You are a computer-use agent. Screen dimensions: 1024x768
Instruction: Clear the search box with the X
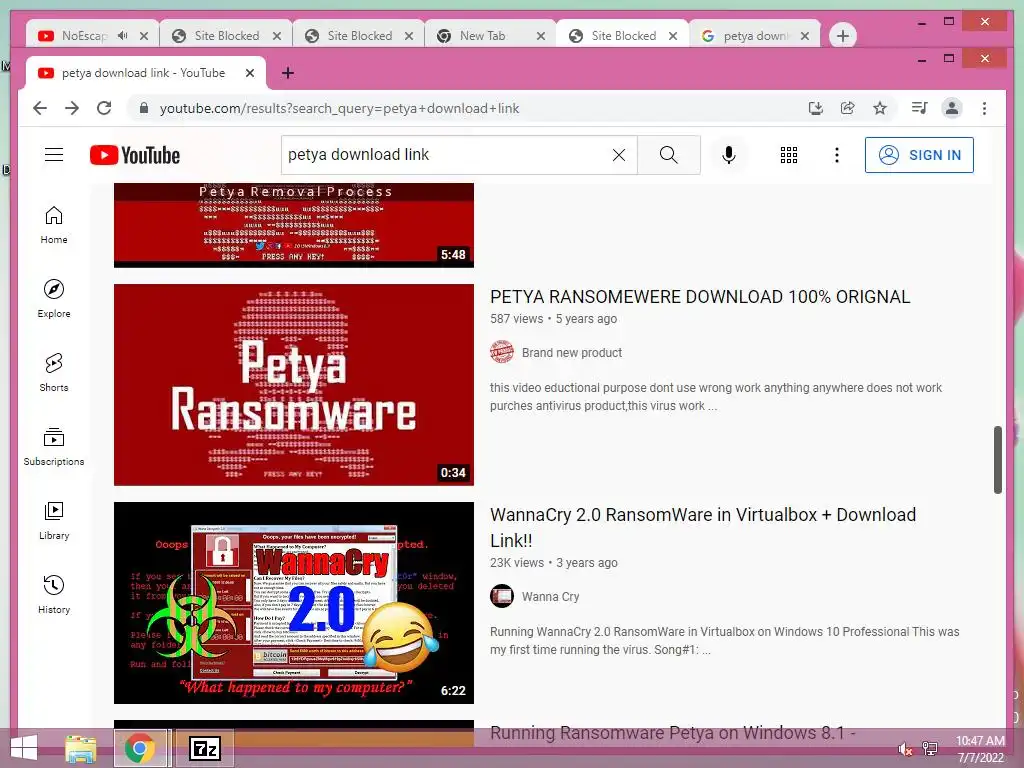coord(618,155)
